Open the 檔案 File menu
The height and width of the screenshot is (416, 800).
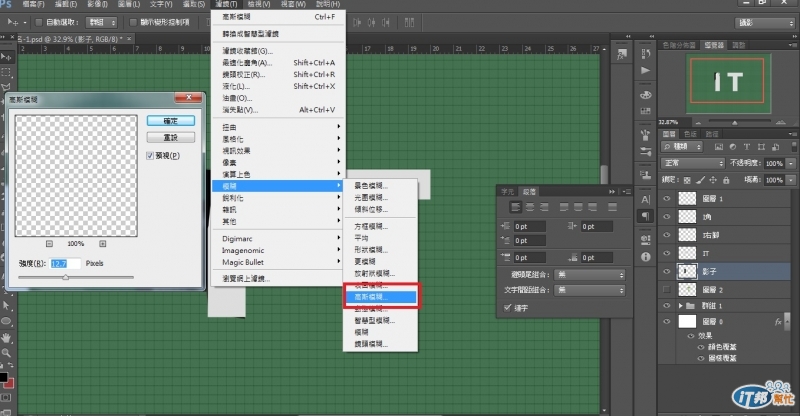(34, 4)
